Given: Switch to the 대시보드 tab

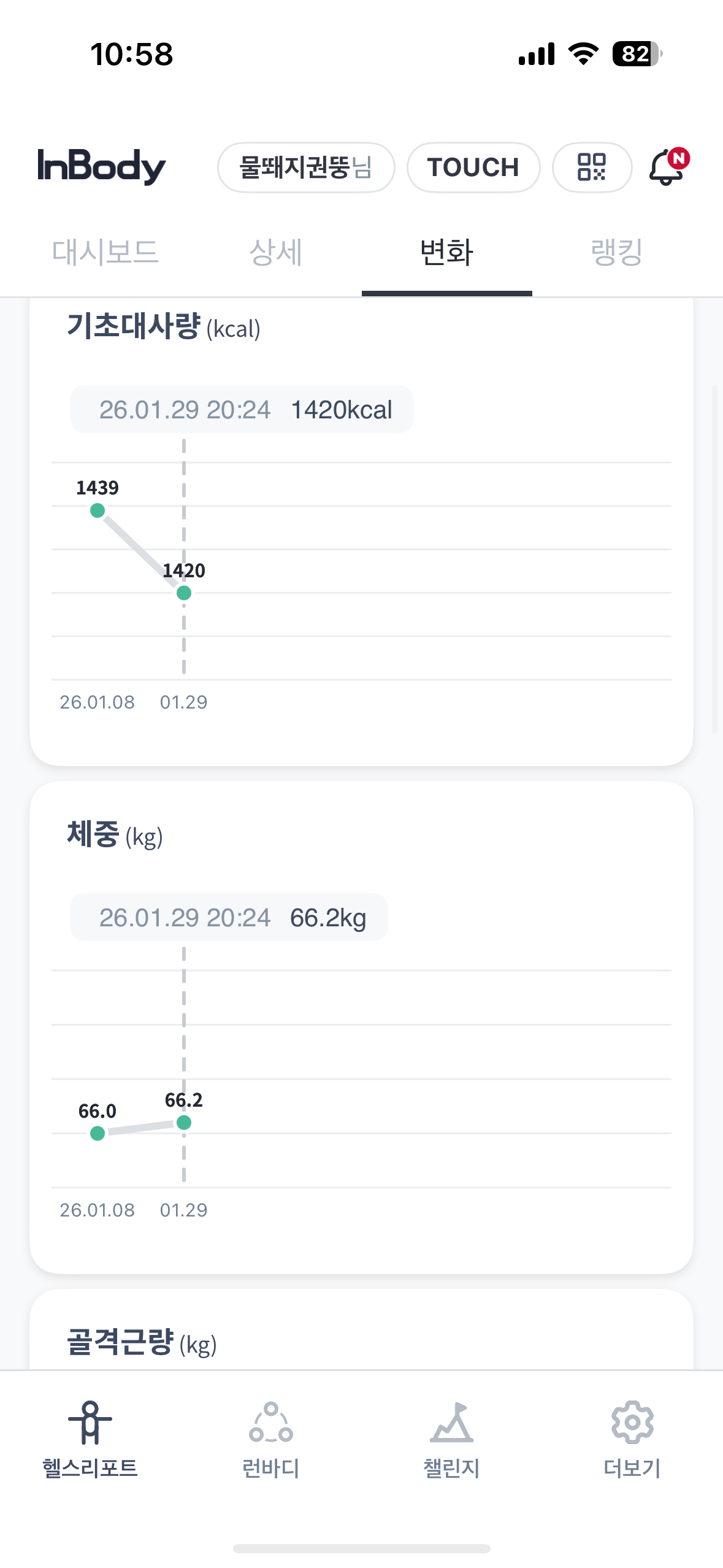Looking at the screenshot, I should tap(105, 252).
